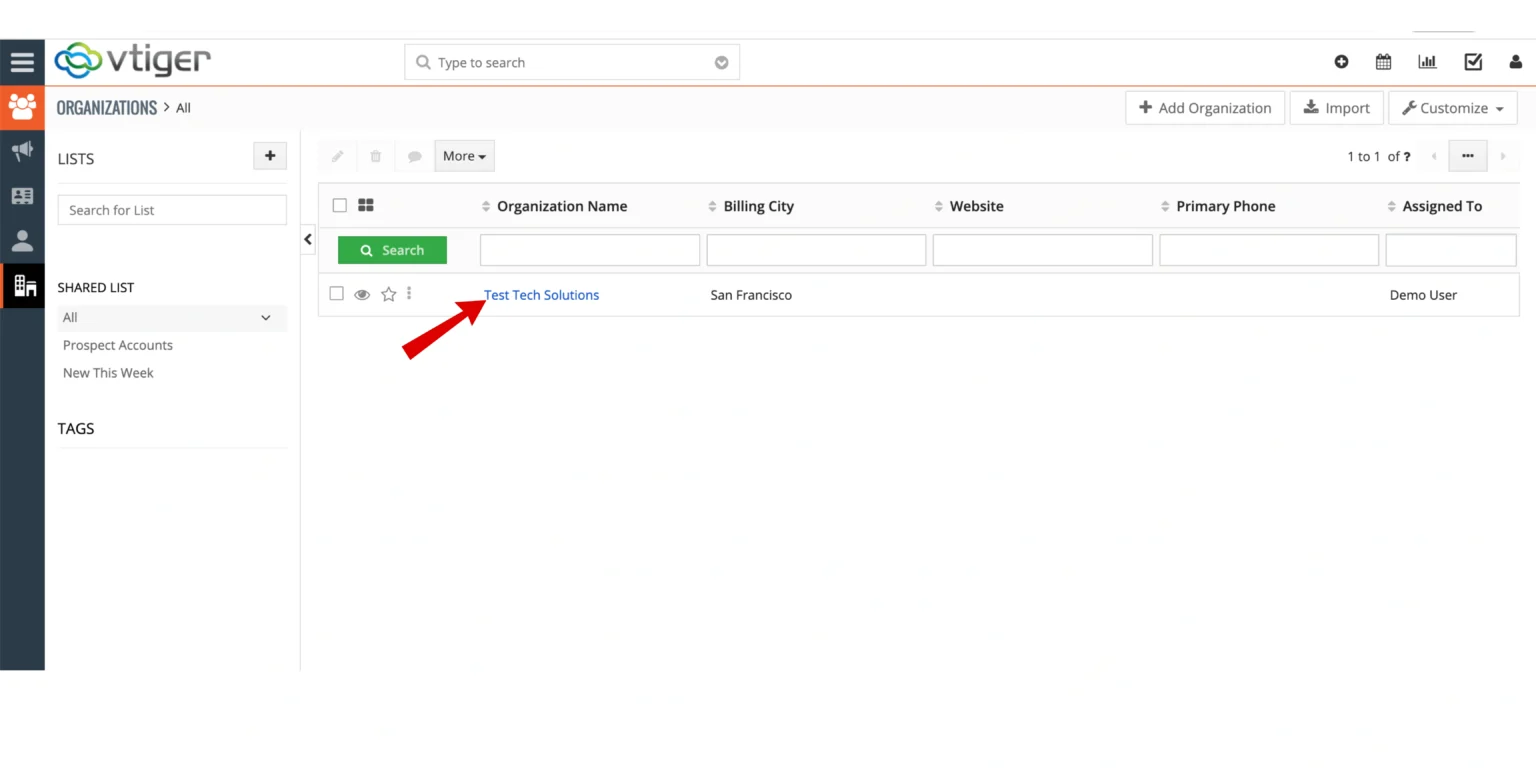Open the user profile icon at top right
Screen dimensions: 1536x768
1515,61
